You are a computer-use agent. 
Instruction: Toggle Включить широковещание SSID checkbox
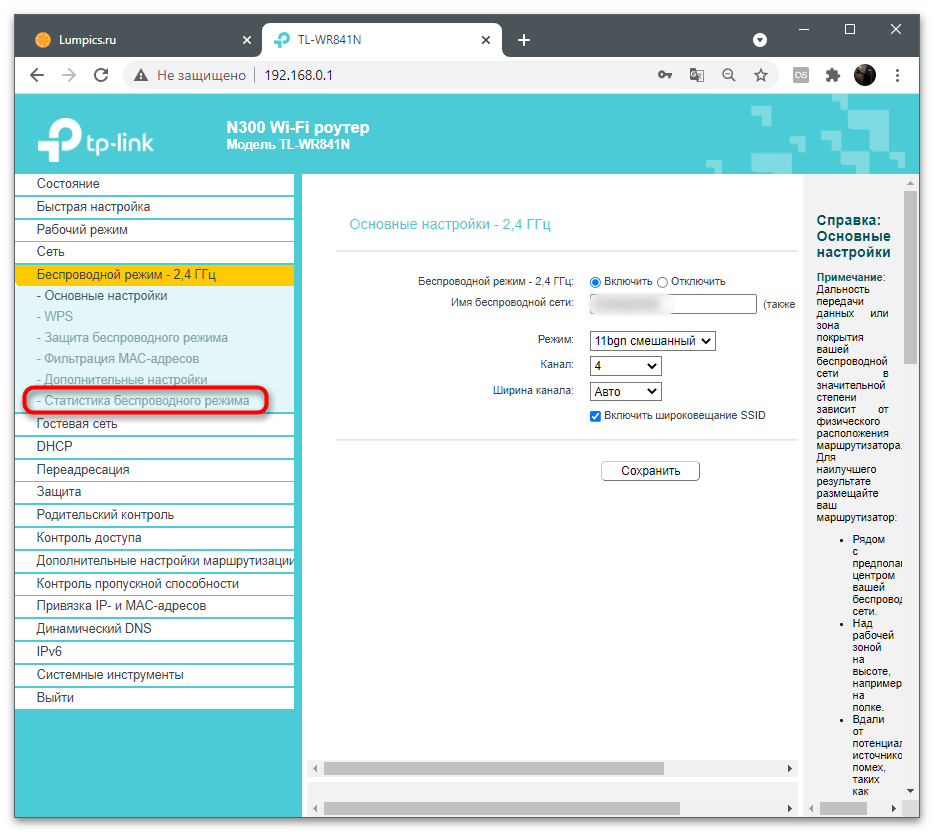click(x=595, y=416)
